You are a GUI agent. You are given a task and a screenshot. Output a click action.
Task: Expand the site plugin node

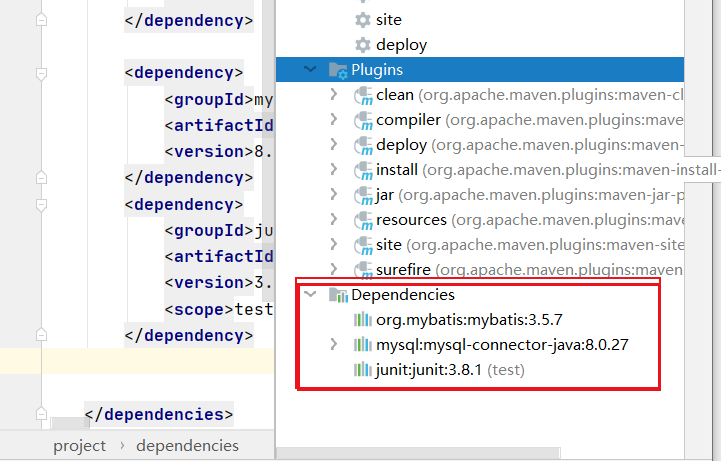334,244
